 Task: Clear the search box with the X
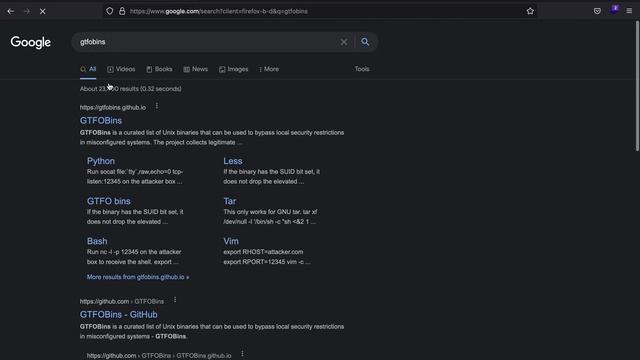point(344,42)
